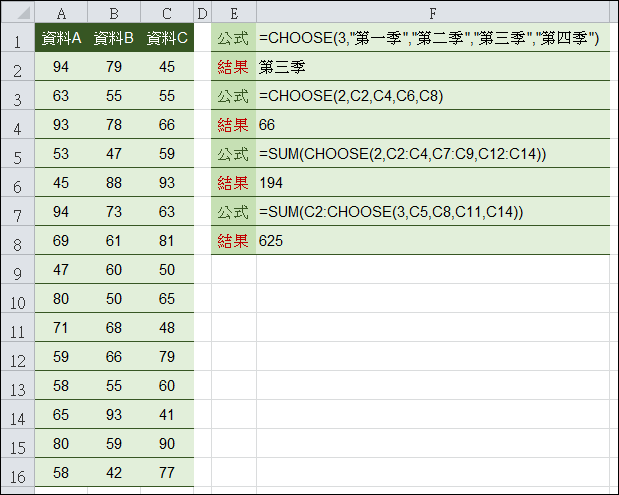This screenshot has width=619, height=495.
Task: Click the SUM(C2:CHOOSE(3,...)) formula cell
Action: point(433,211)
